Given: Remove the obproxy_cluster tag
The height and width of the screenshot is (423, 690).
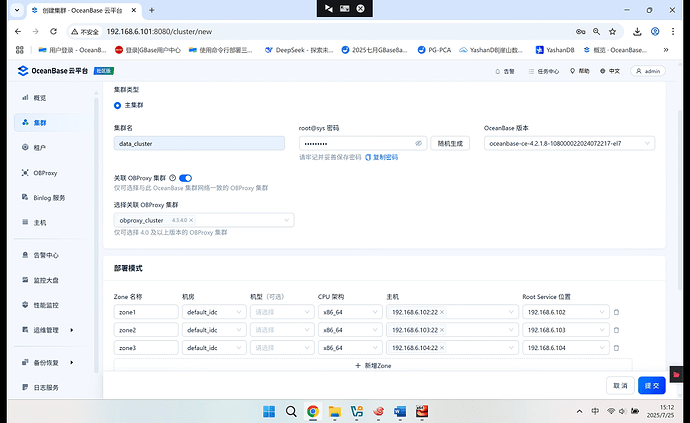Looking at the screenshot, I should point(191,220).
